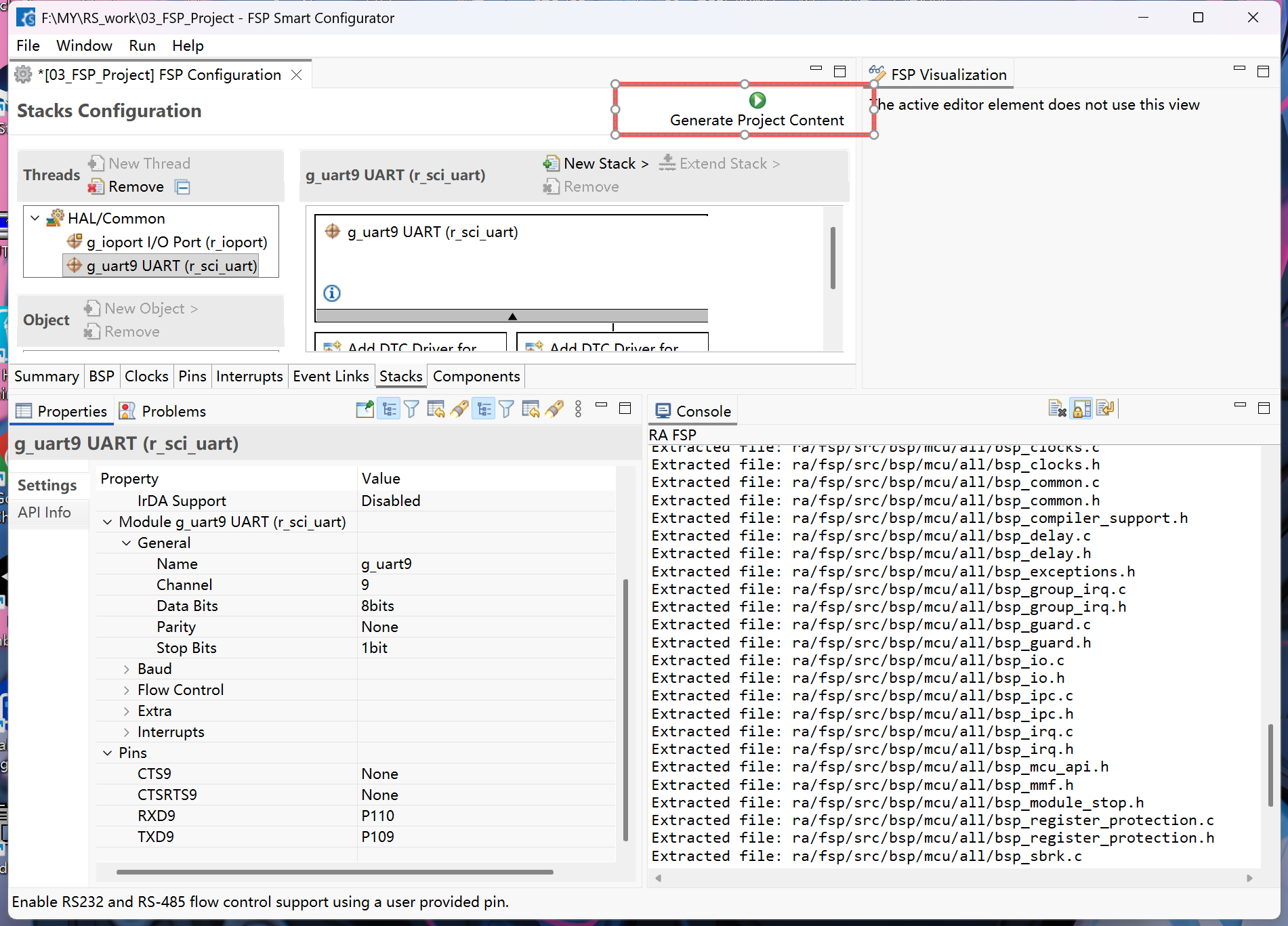1288x926 pixels.
Task: Open the API Info tab
Action: coord(44,512)
